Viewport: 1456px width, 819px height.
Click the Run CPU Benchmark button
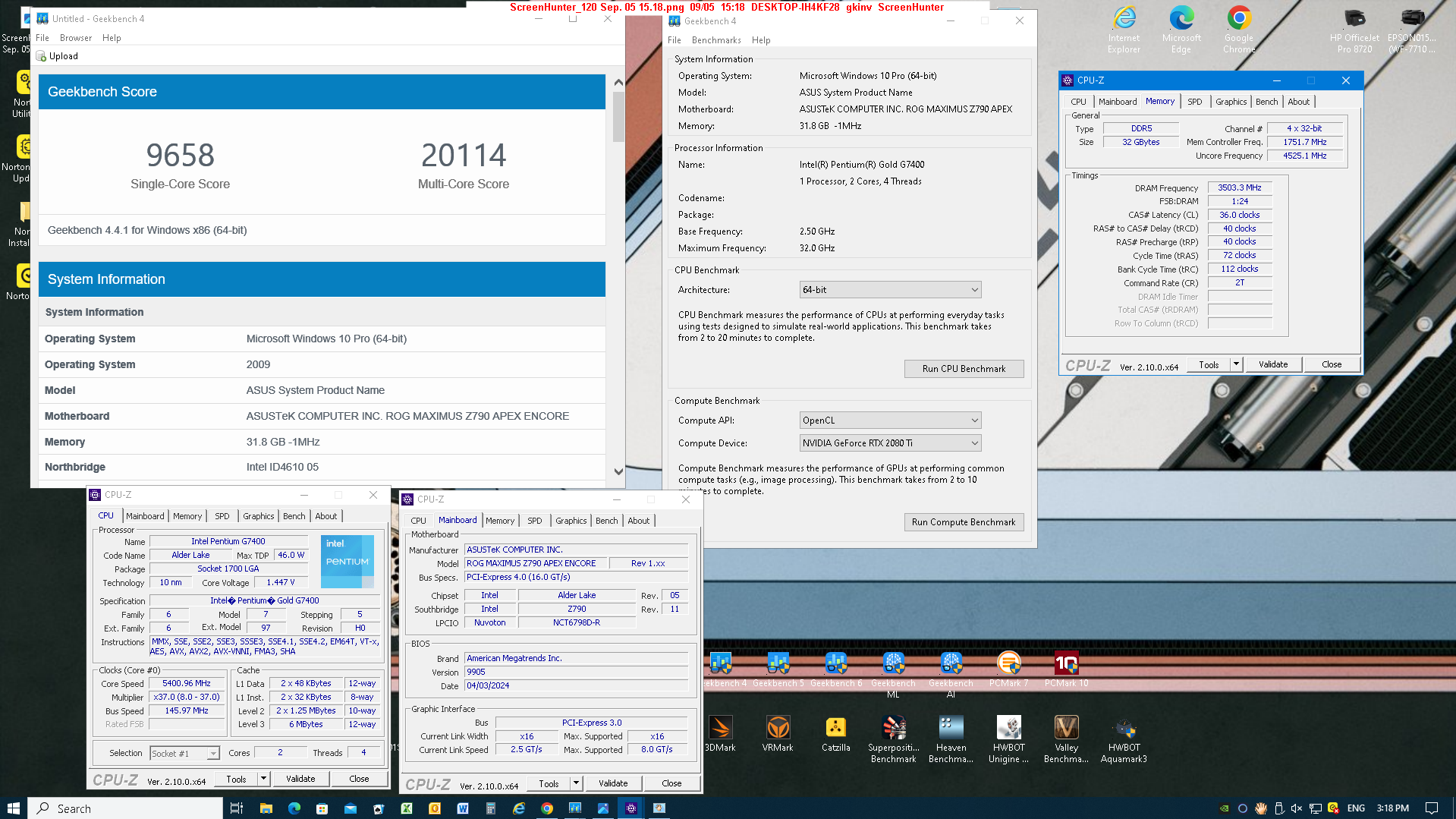pyautogui.click(x=964, y=369)
